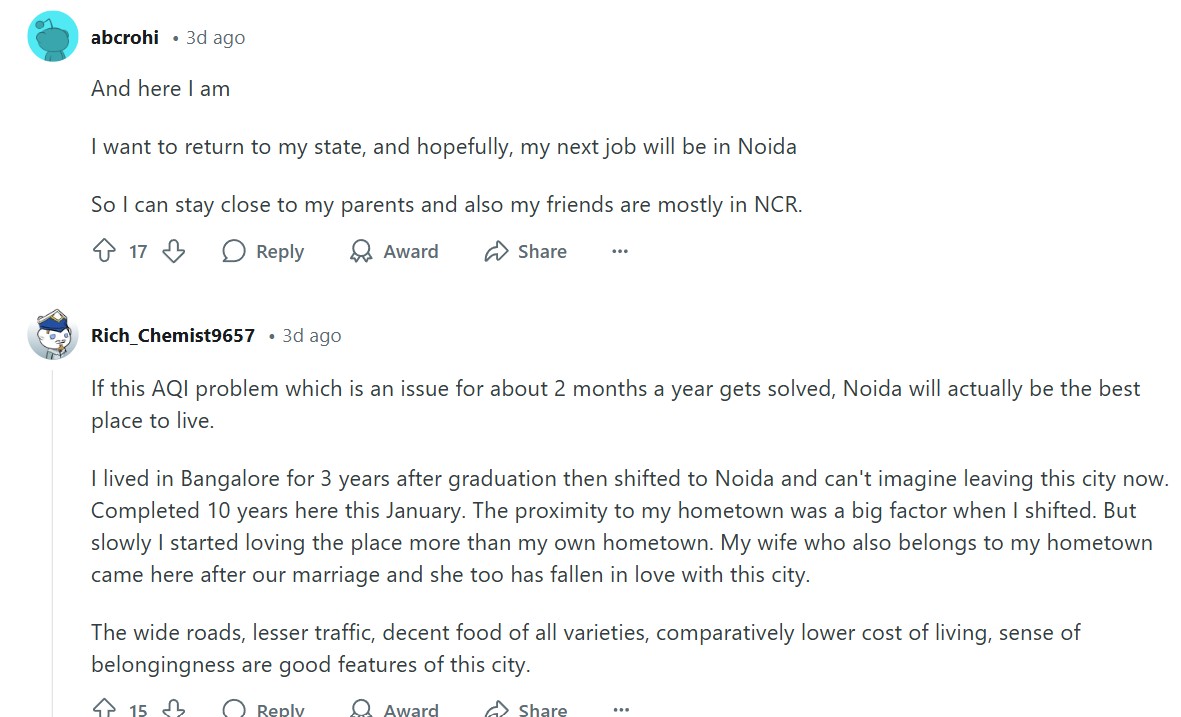The height and width of the screenshot is (717, 1181).
Task: Upvote Rich_Chemist9657's comment
Action: pos(104,708)
